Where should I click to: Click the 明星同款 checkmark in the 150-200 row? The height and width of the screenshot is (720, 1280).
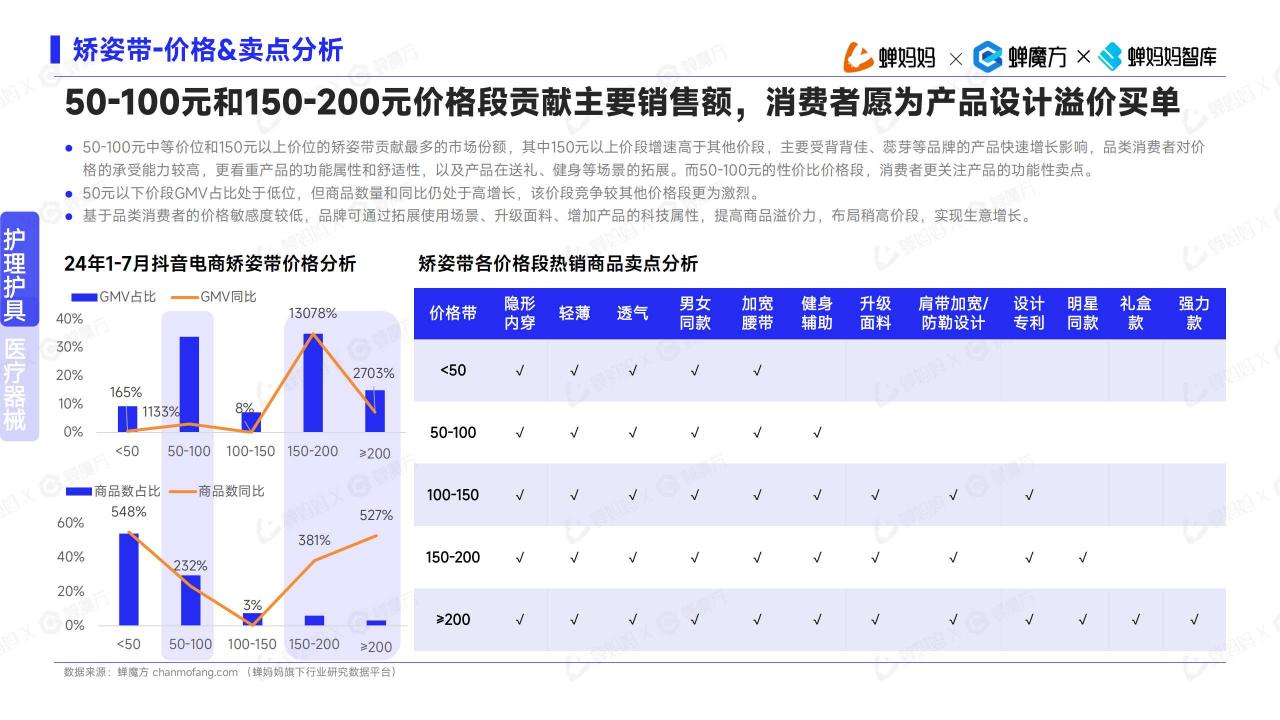pos(1082,557)
